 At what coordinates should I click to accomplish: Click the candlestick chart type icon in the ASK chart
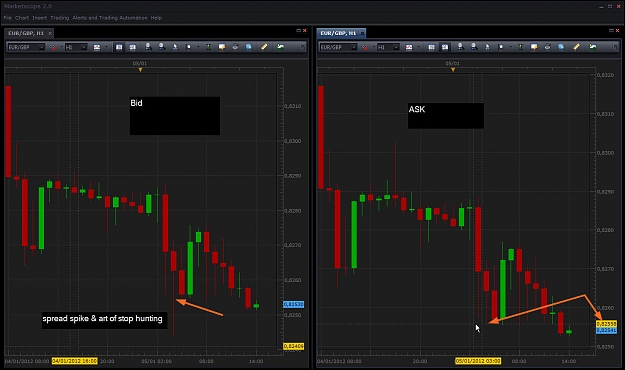click(x=409, y=47)
